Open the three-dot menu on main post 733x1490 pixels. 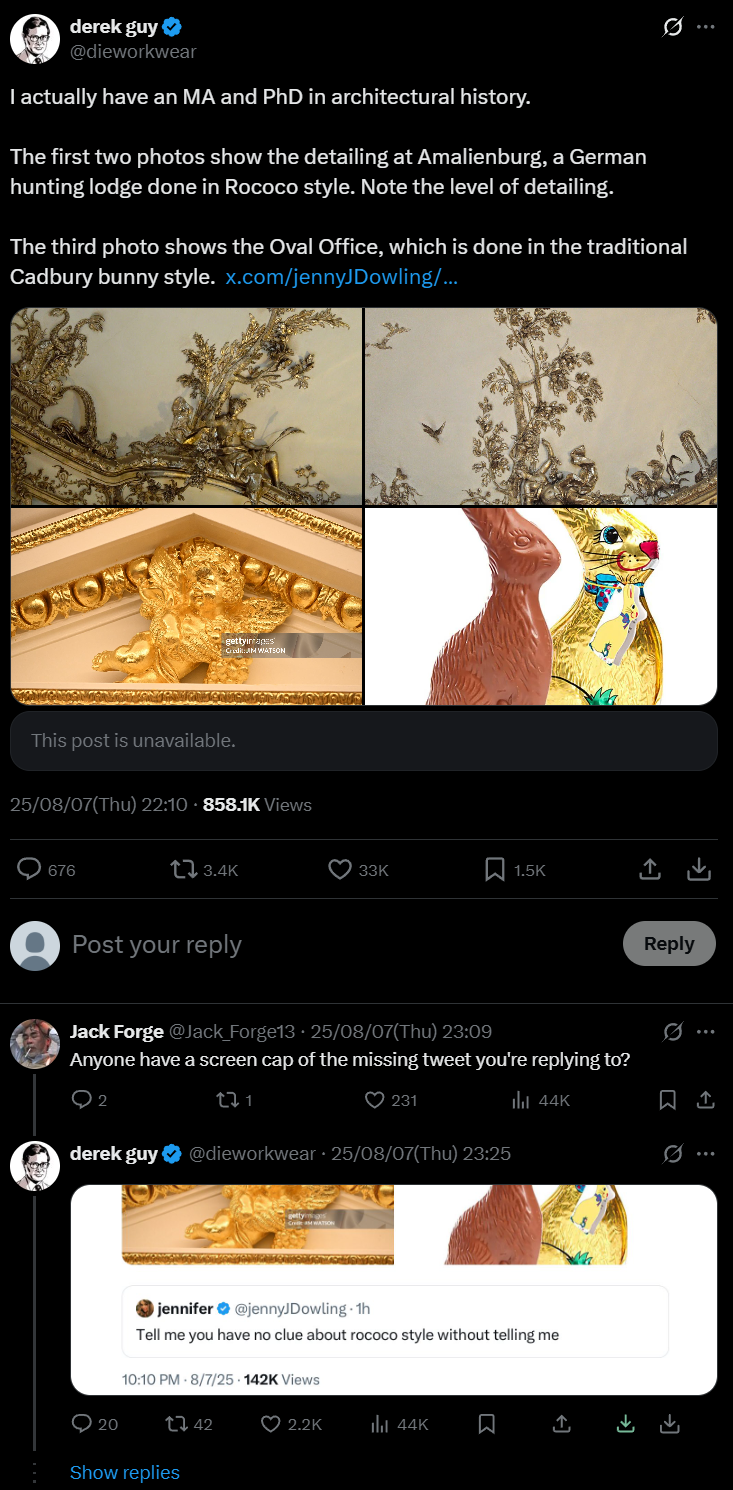pyautogui.click(x=706, y=27)
